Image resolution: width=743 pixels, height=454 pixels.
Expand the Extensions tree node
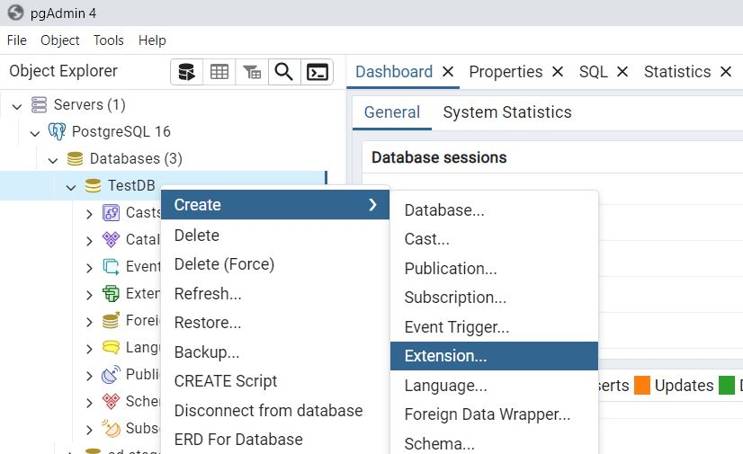tap(90, 295)
